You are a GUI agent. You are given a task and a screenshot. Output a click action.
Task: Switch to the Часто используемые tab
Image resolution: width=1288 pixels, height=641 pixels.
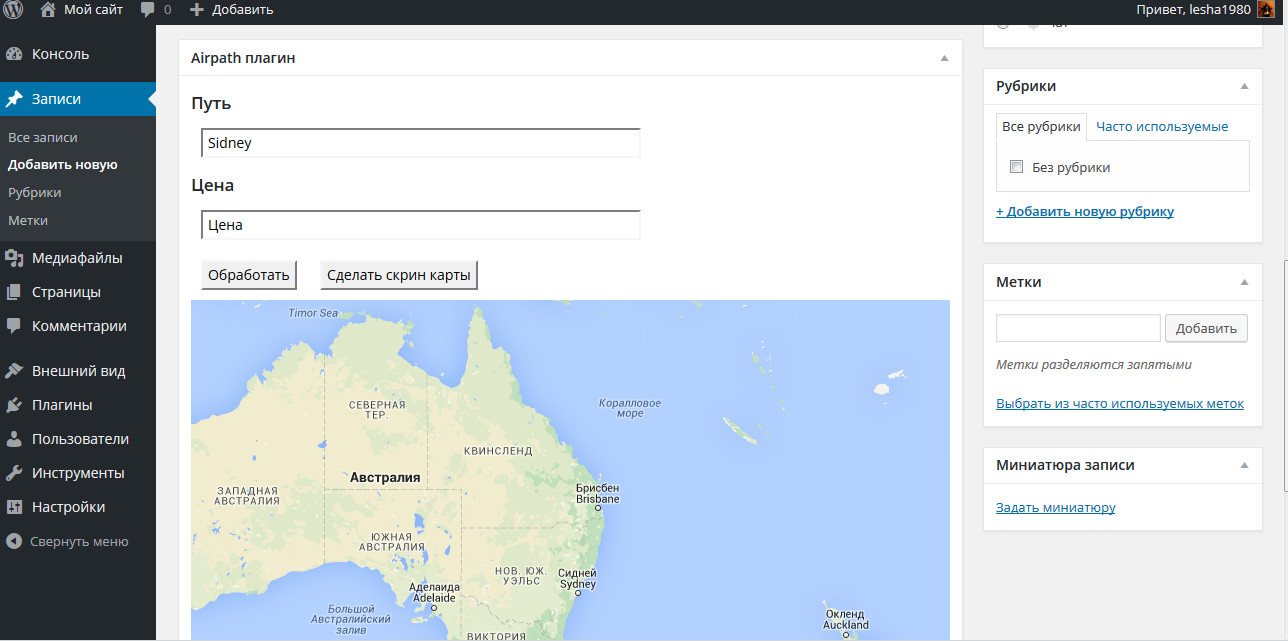pyautogui.click(x=1162, y=127)
